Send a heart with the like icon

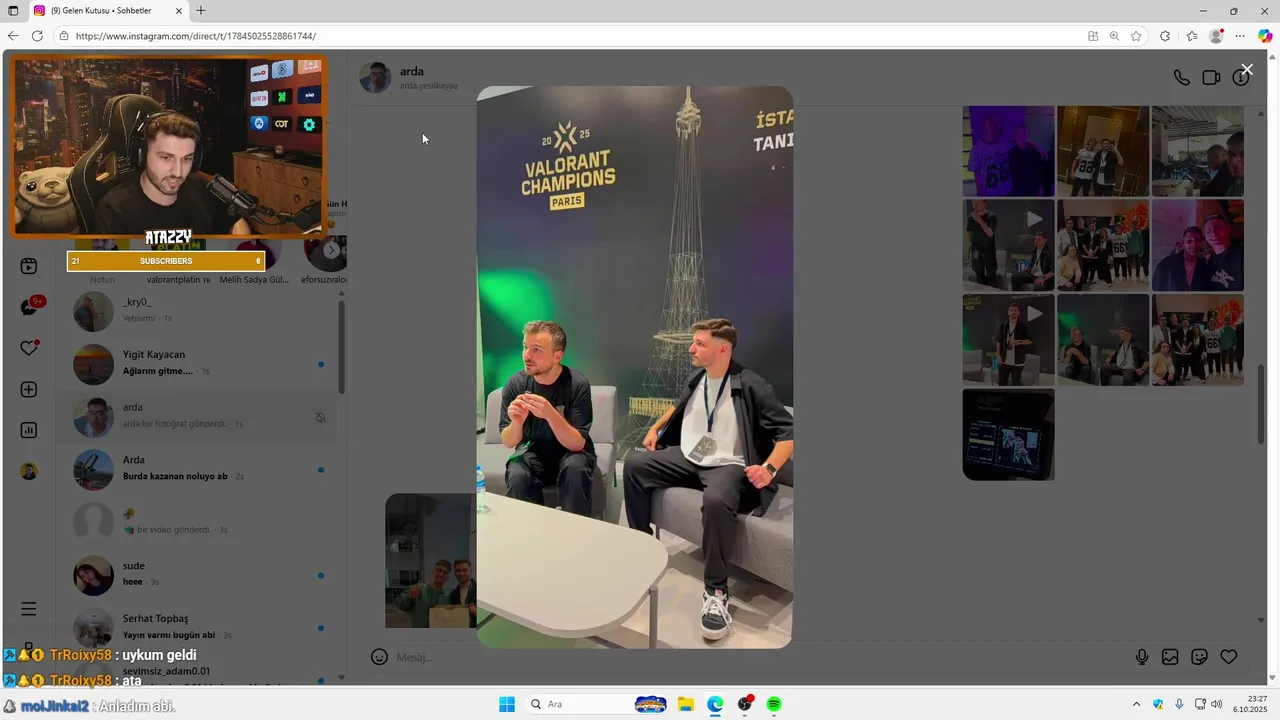[1229, 657]
